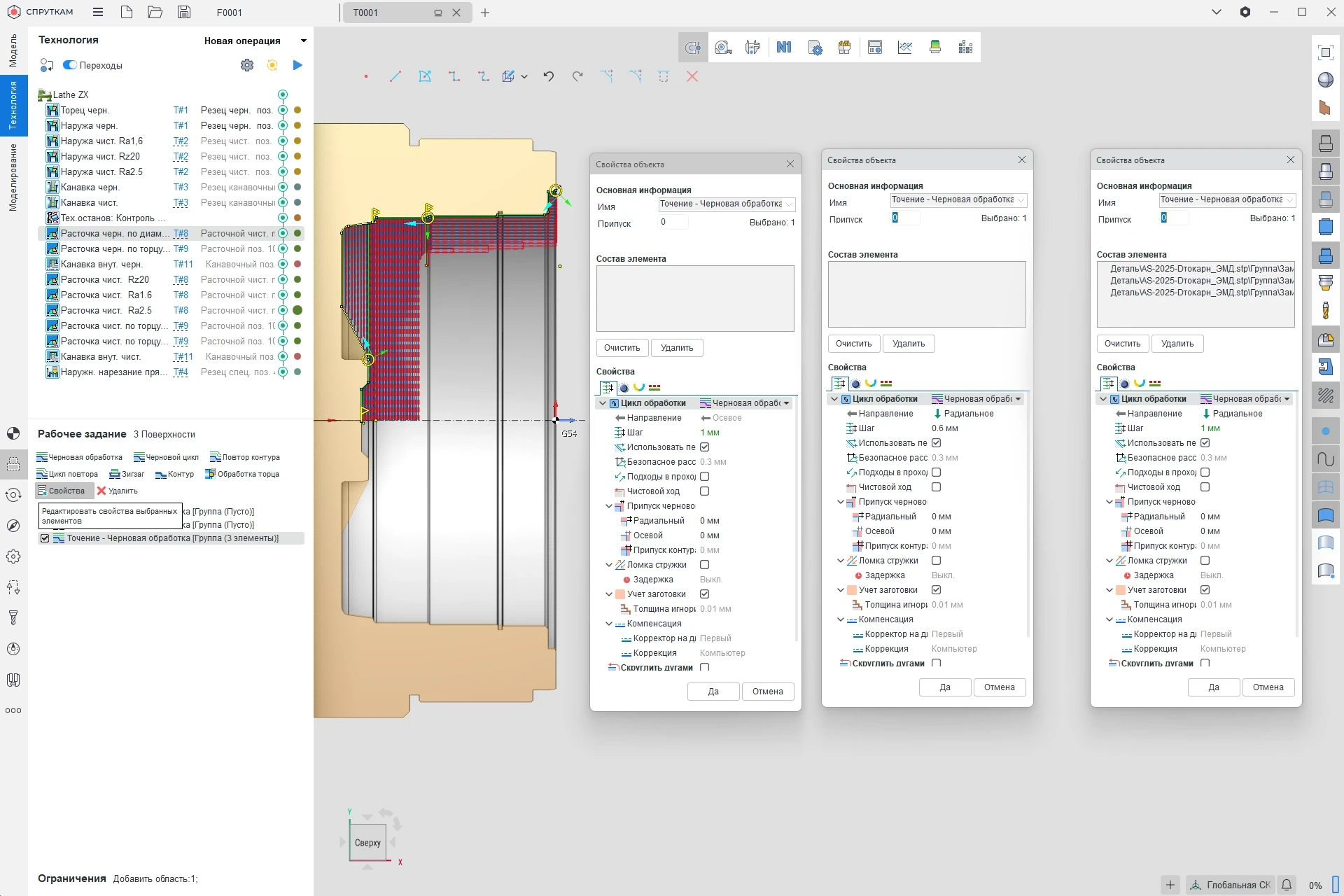Click the redo arrow in sketch toolbar
Image resolution: width=1344 pixels, height=896 pixels.
tap(577, 76)
